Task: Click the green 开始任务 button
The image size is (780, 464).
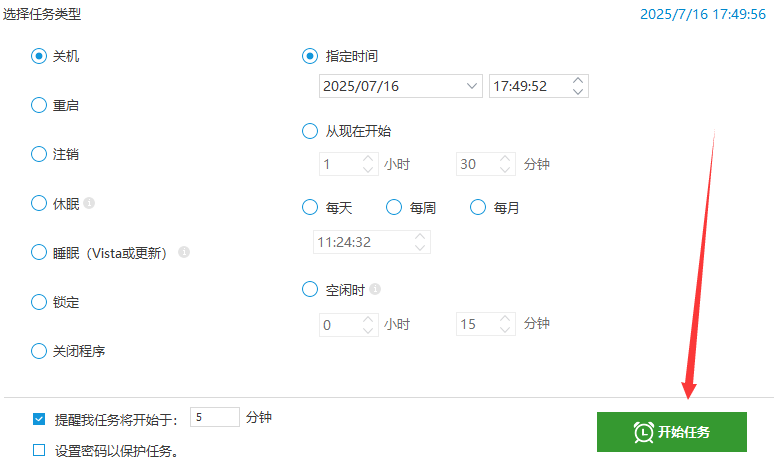Action: 672,432
